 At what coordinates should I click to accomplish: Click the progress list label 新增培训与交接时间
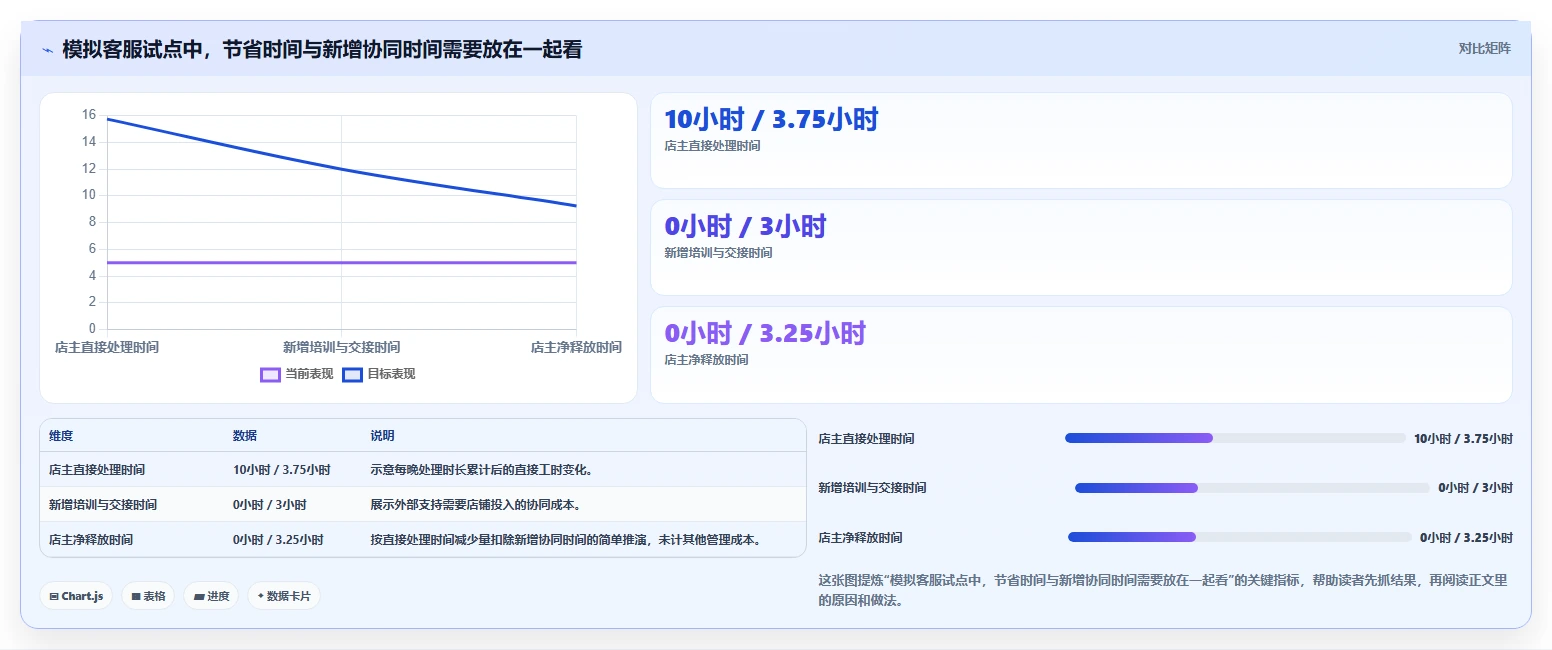click(x=872, y=488)
